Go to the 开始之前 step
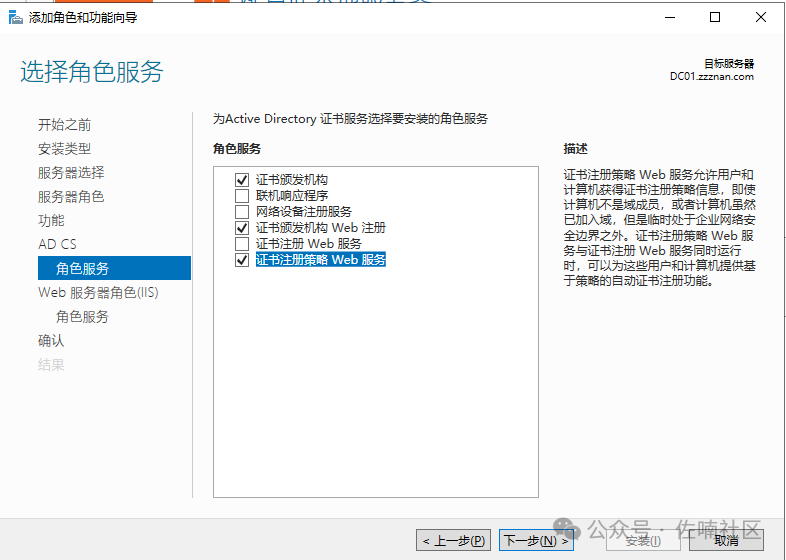The width and height of the screenshot is (786, 560). point(65,125)
